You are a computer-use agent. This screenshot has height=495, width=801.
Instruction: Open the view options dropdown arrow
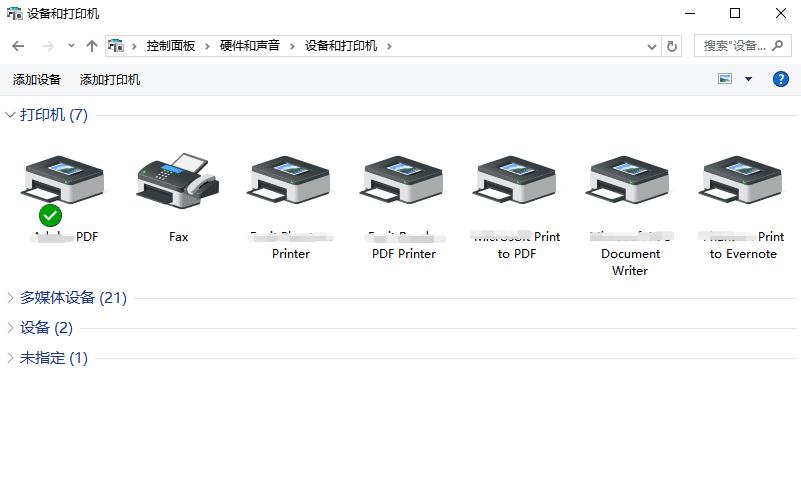tap(748, 79)
